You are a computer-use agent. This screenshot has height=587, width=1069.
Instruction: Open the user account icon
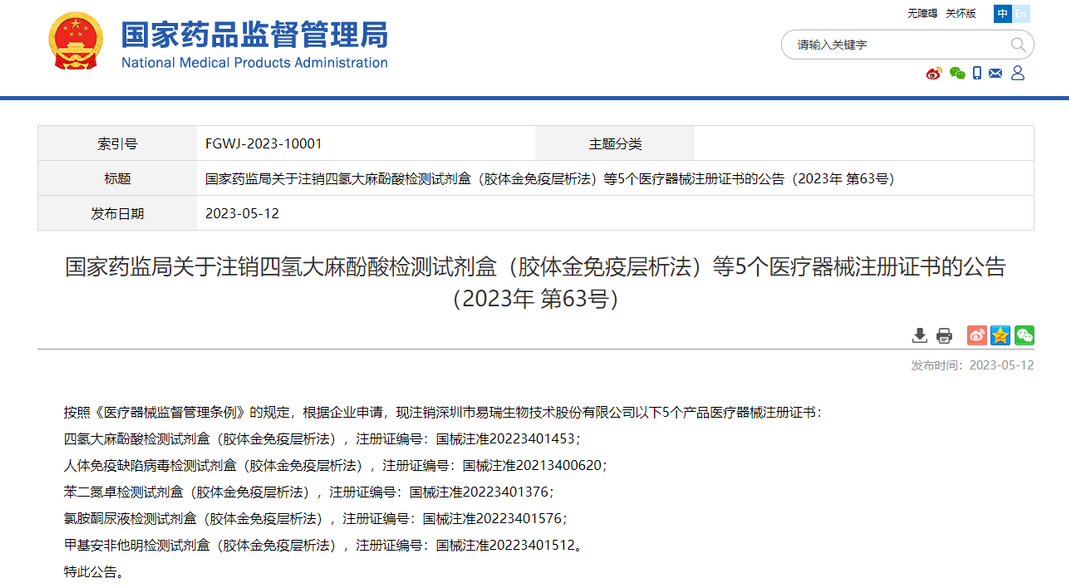1018,73
